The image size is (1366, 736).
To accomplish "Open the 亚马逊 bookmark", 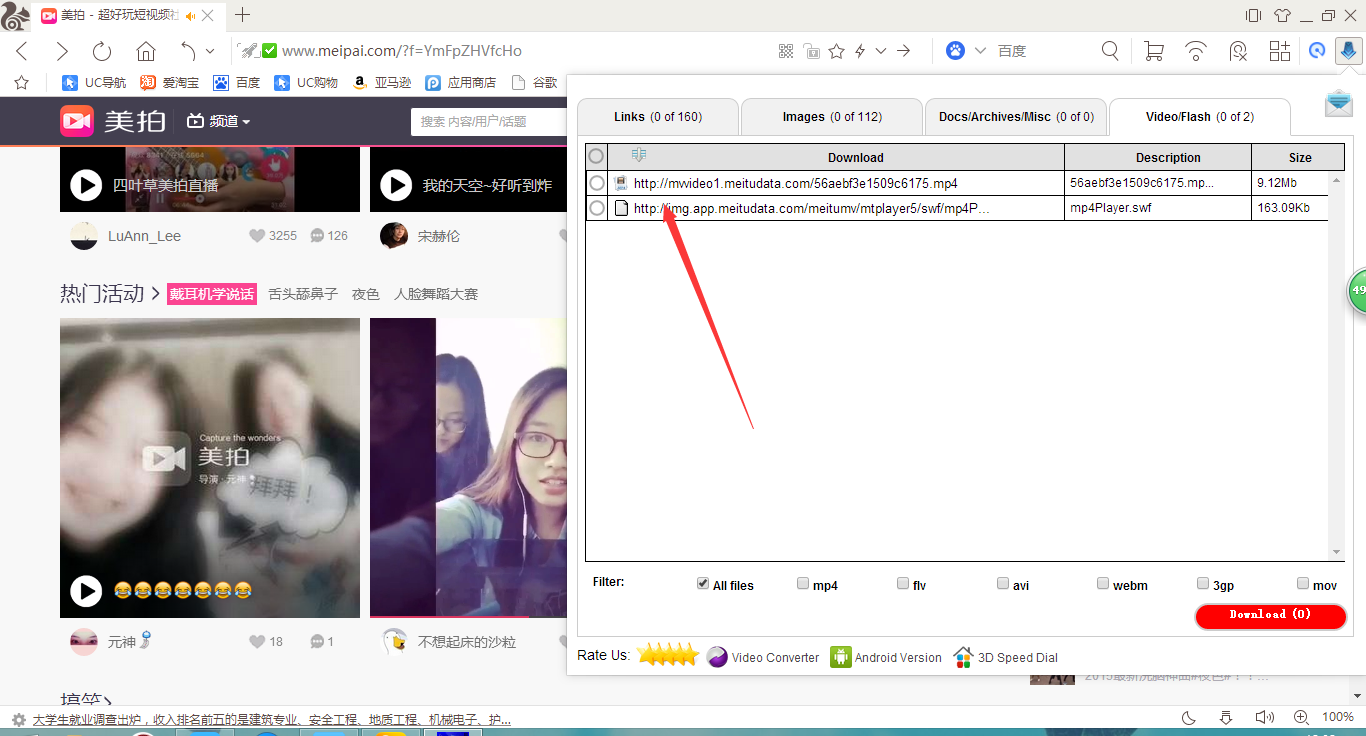I will pos(382,83).
